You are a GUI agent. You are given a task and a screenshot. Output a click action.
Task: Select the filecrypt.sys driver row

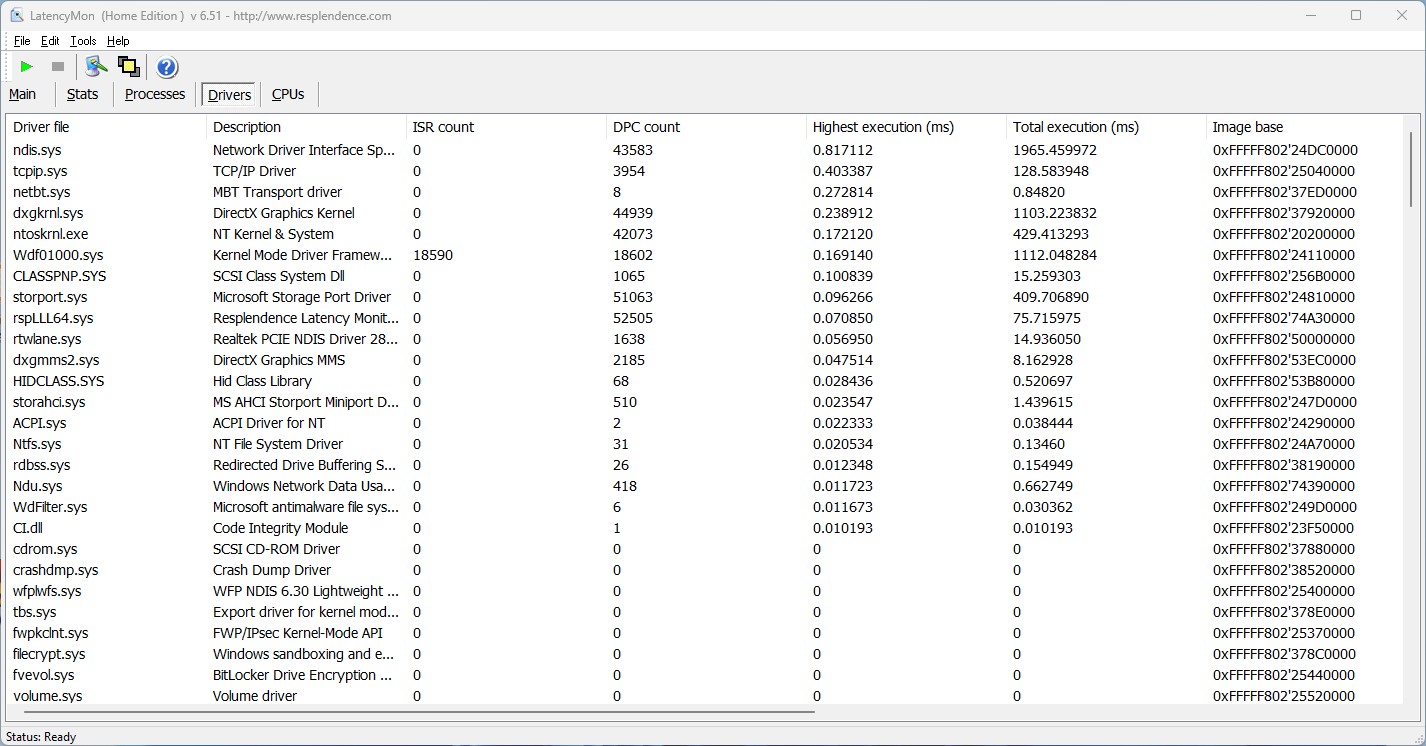(x=705, y=654)
